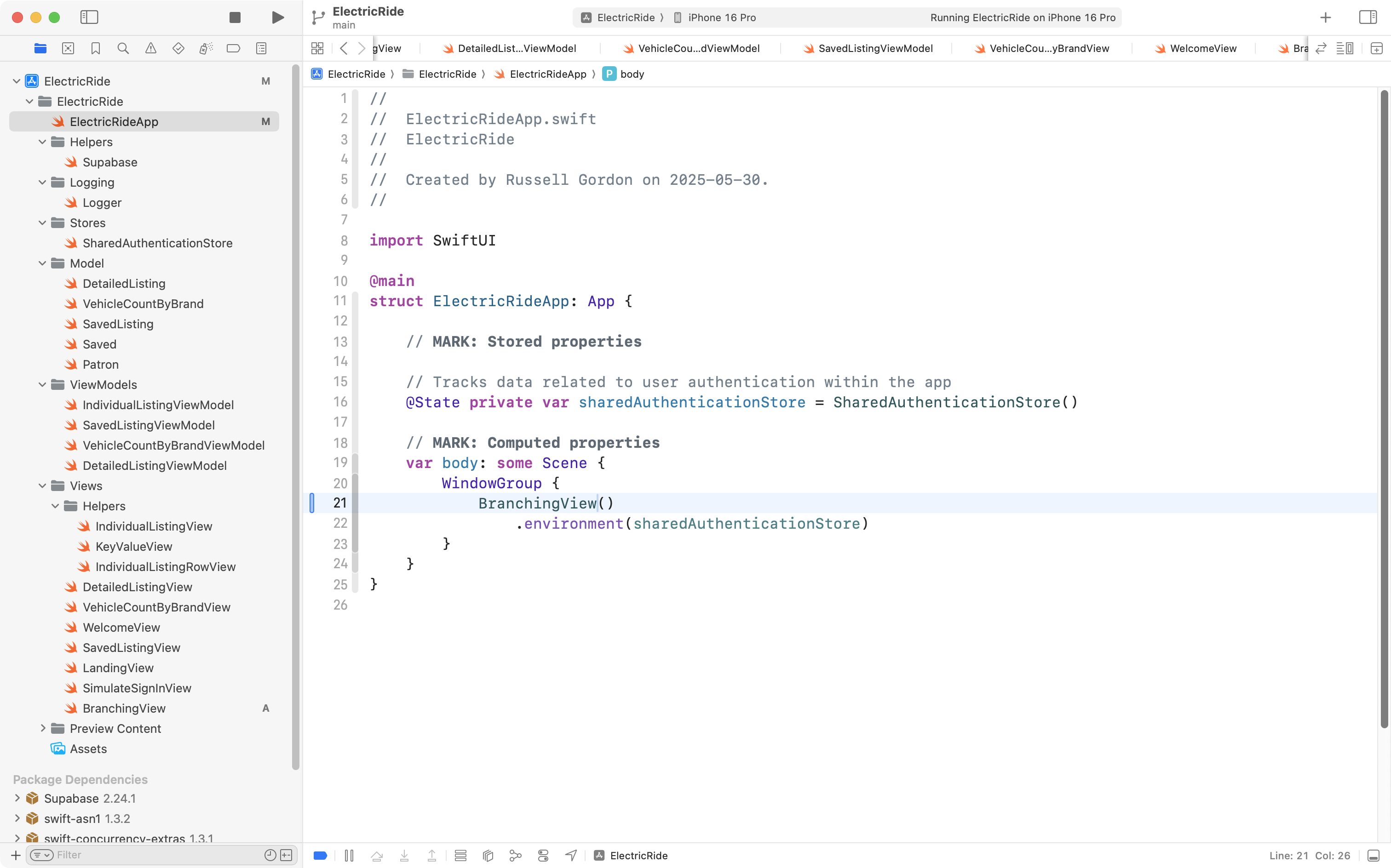Image resolution: width=1391 pixels, height=868 pixels.
Task: Click the Simulate Location arrow icon
Action: [570, 856]
